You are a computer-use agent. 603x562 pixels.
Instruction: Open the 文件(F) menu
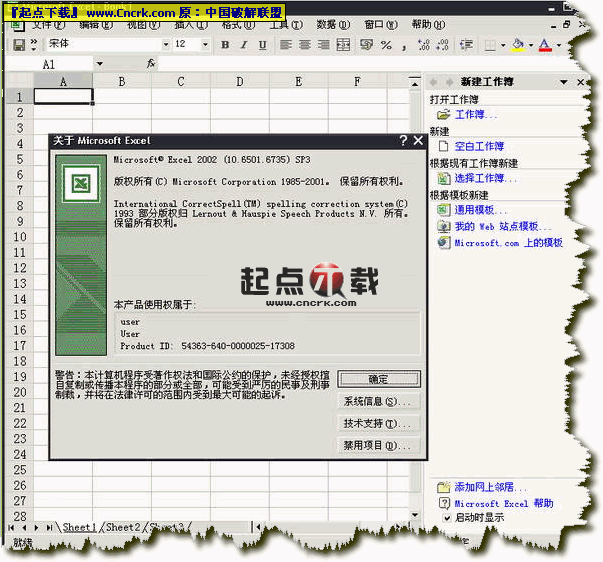point(48,25)
